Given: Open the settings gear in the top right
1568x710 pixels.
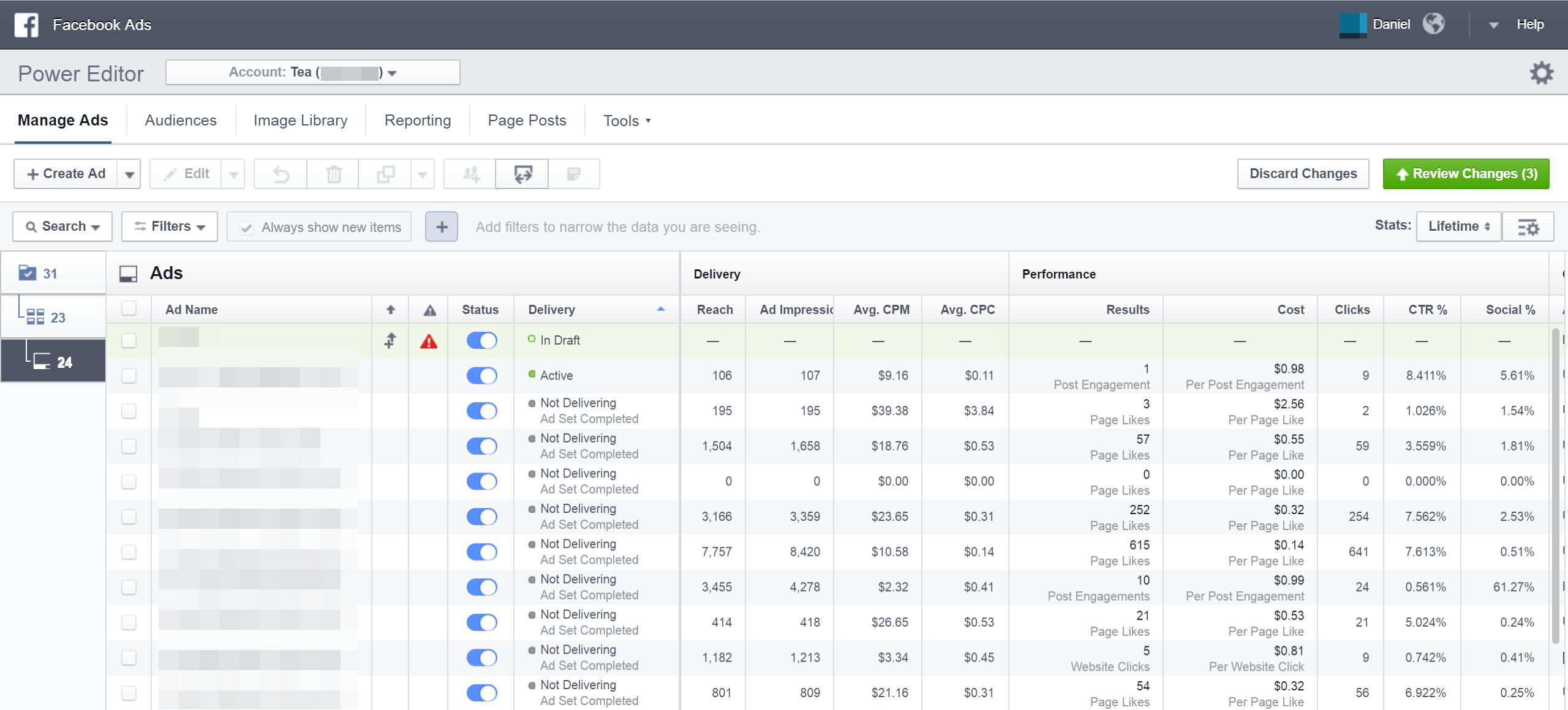Looking at the screenshot, I should (x=1542, y=73).
